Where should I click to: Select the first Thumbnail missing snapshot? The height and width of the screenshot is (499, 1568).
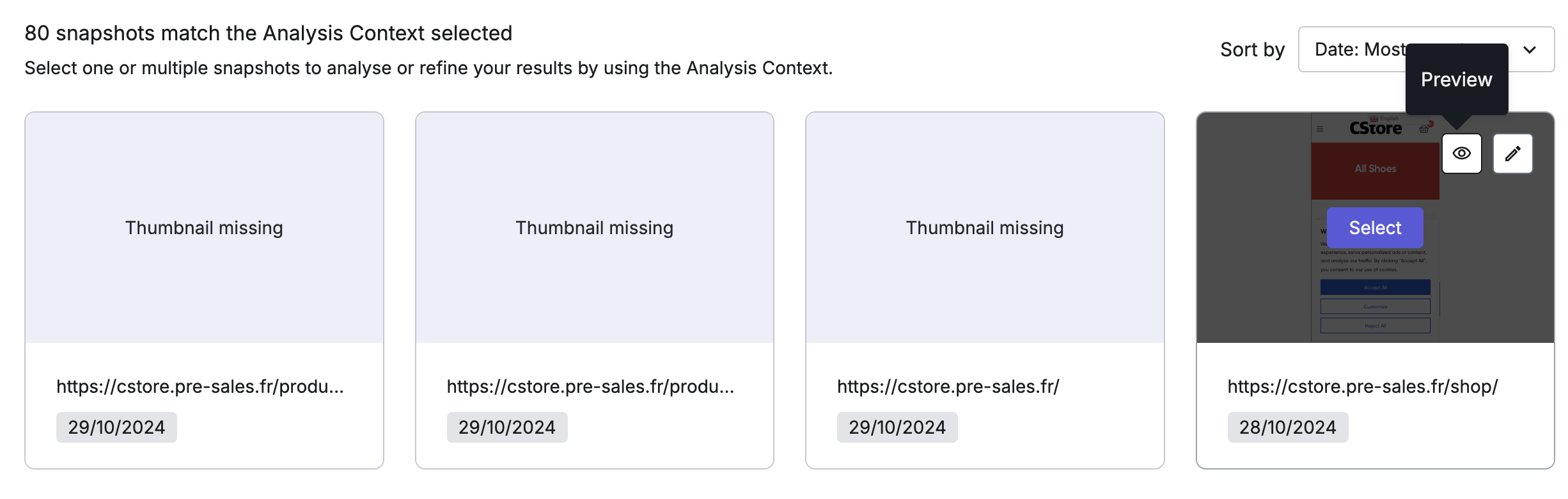[x=204, y=228]
